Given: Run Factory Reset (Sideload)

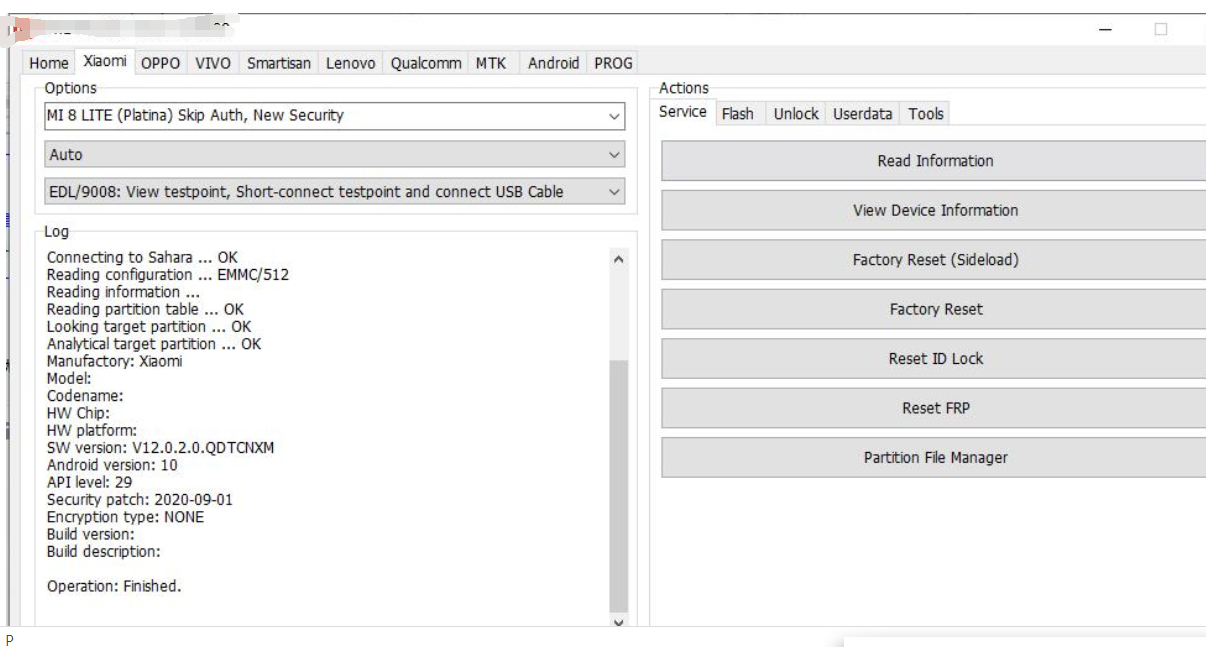Looking at the screenshot, I should (x=935, y=260).
